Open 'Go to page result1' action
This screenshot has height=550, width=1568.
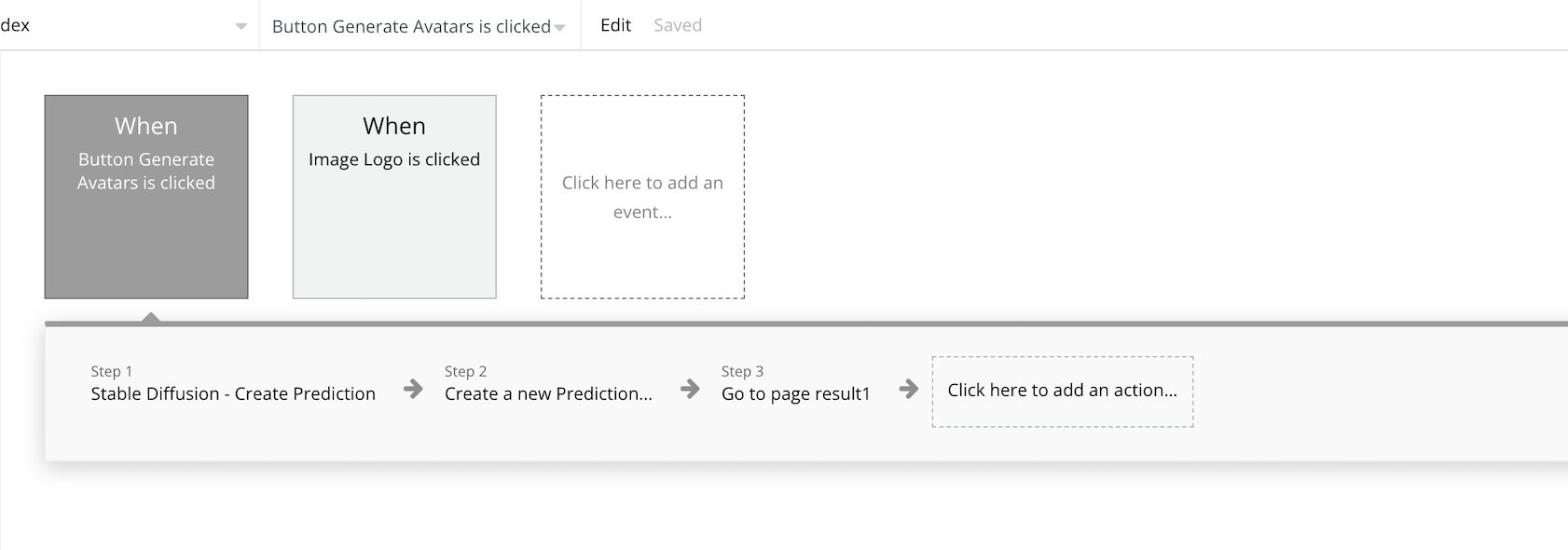pyautogui.click(x=795, y=393)
